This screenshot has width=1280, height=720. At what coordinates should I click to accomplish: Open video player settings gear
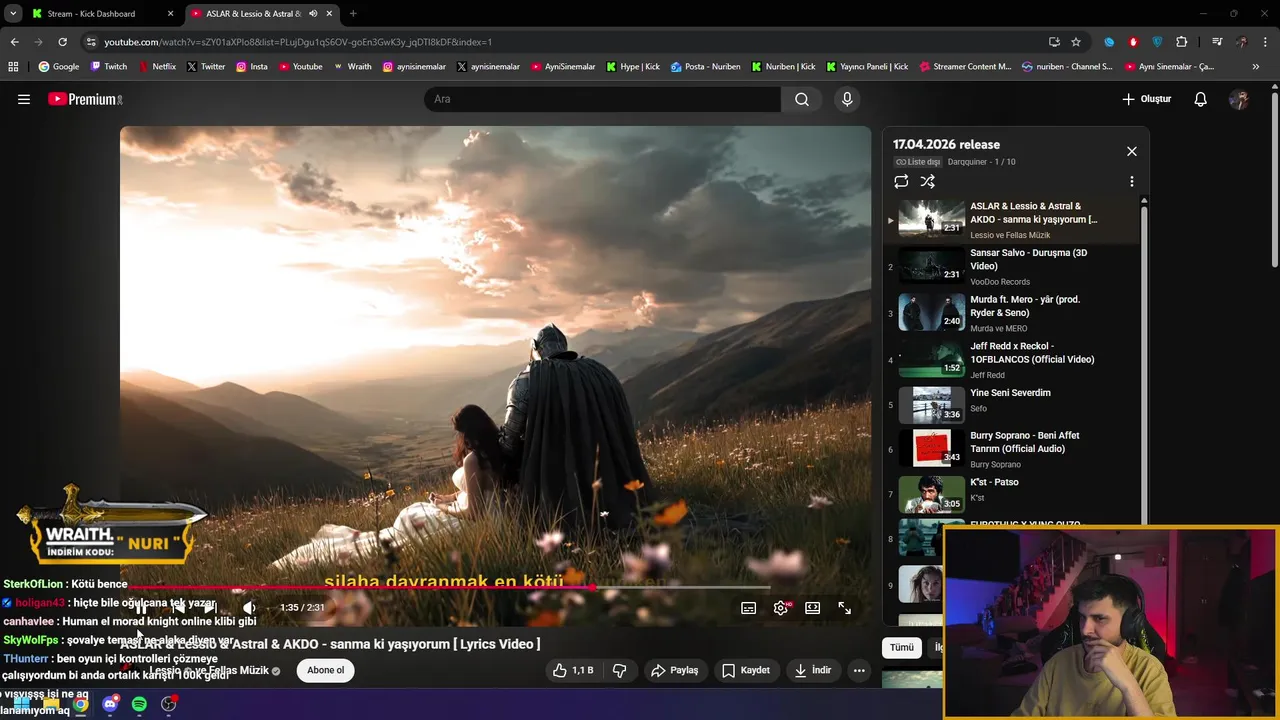781,607
